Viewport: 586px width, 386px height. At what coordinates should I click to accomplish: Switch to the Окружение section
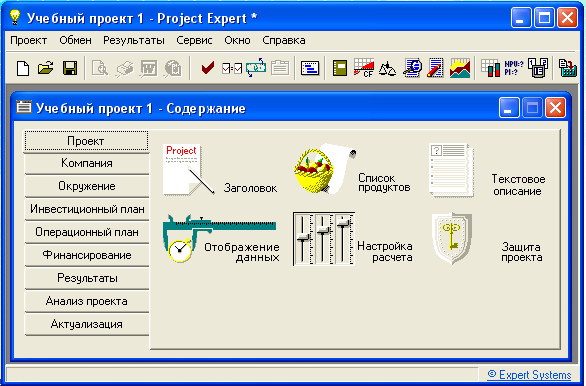pos(87,186)
